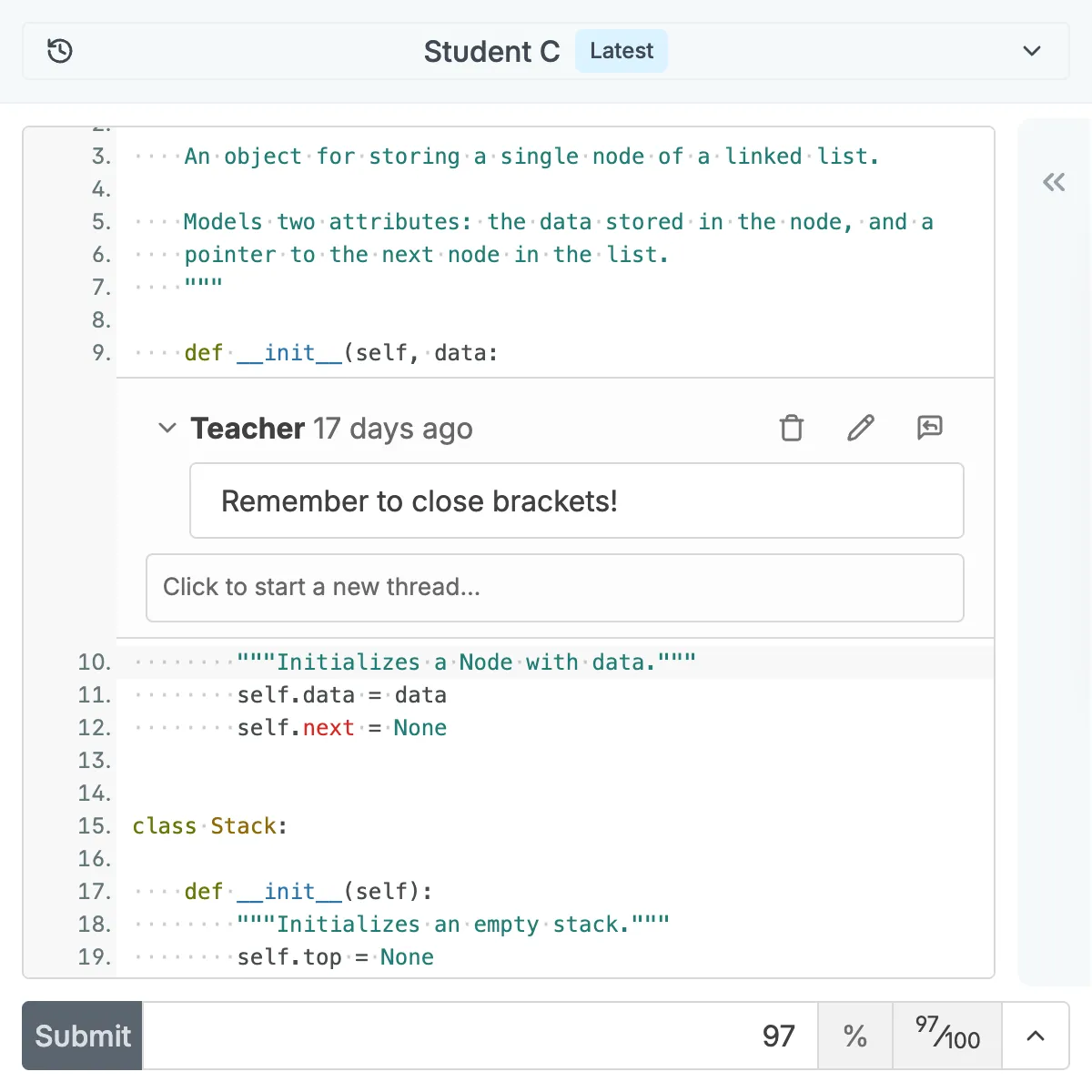Image resolution: width=1092 pixels, height=1092 pixels.
Task: Collapse the Teacher comment thread
Action: pyautogui.click(x=167, y=428)
